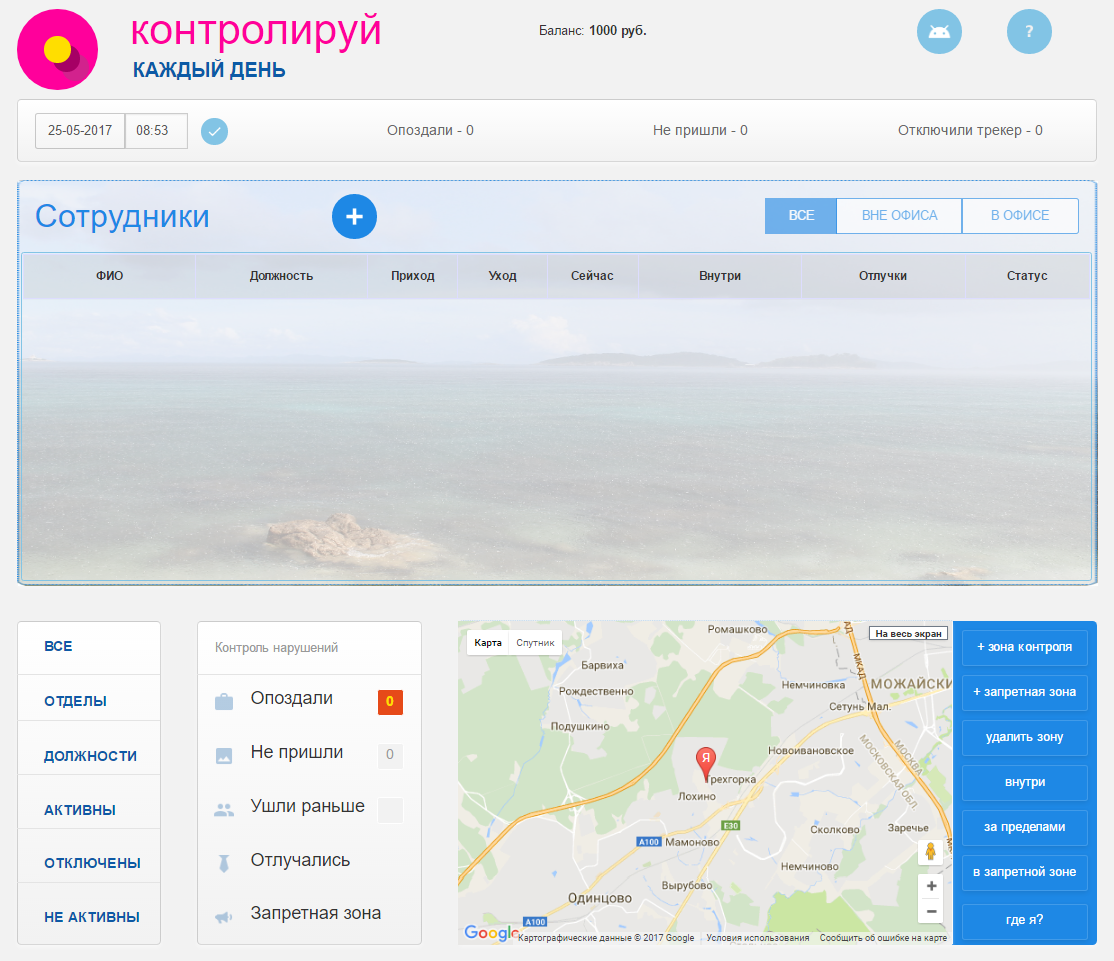Click the Контроль нарушений panel heading

click(x=276, y=648)
